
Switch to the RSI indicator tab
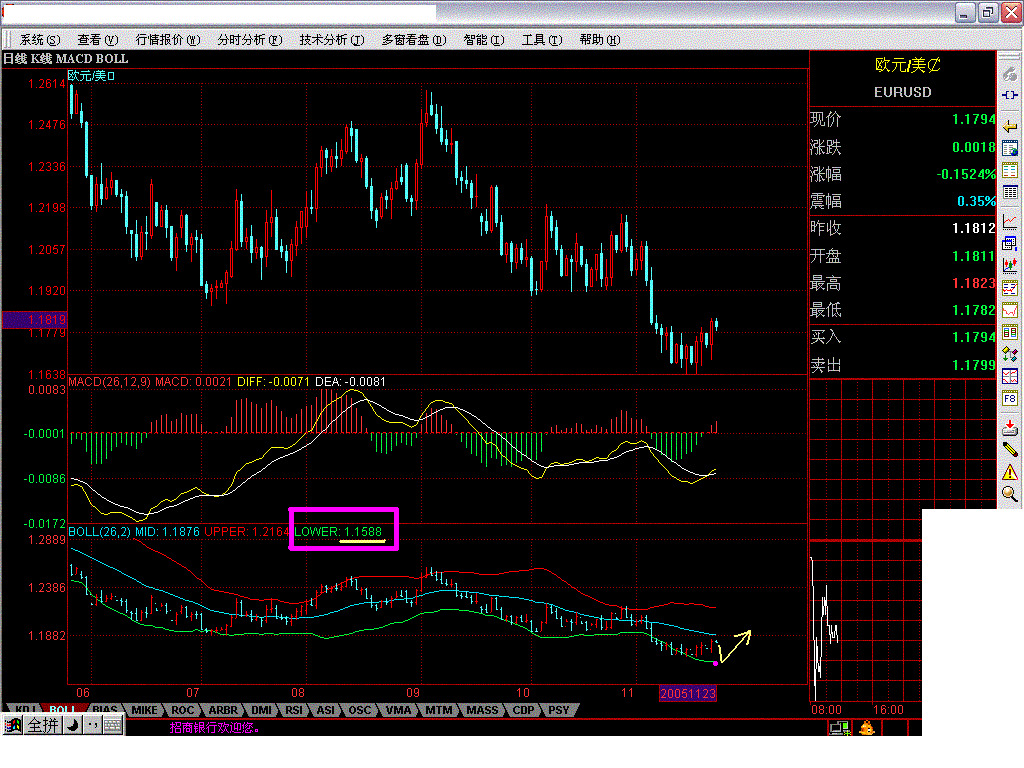(x=294, y=710)
